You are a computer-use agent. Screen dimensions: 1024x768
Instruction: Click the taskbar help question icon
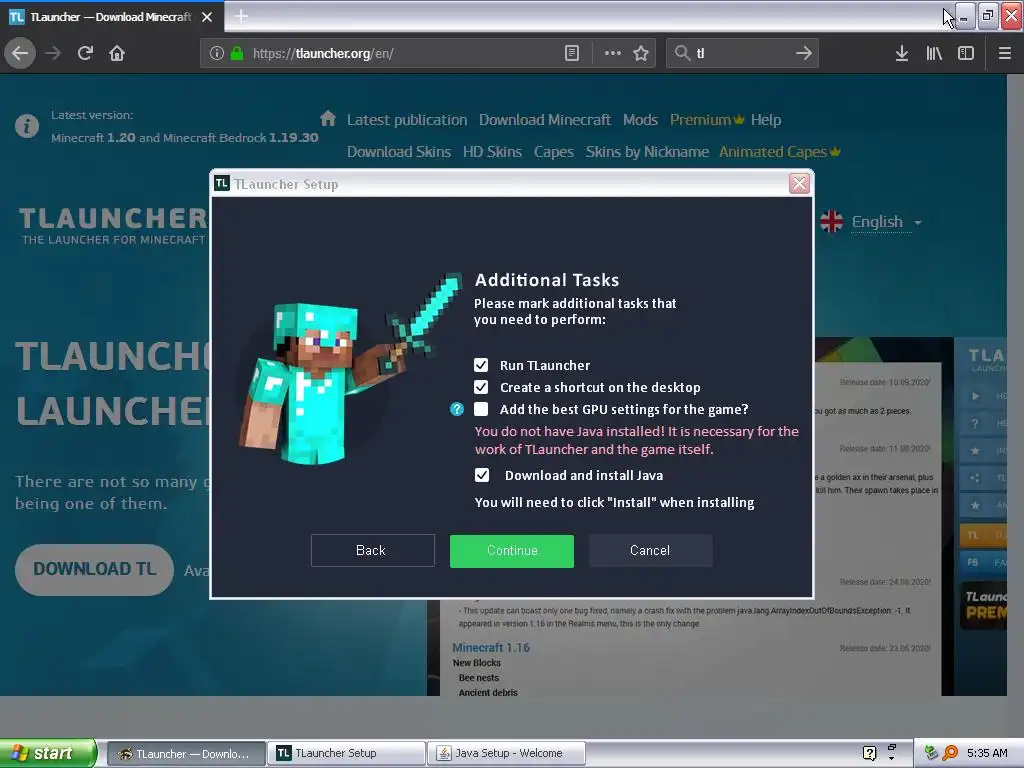[x=869, y=753]
